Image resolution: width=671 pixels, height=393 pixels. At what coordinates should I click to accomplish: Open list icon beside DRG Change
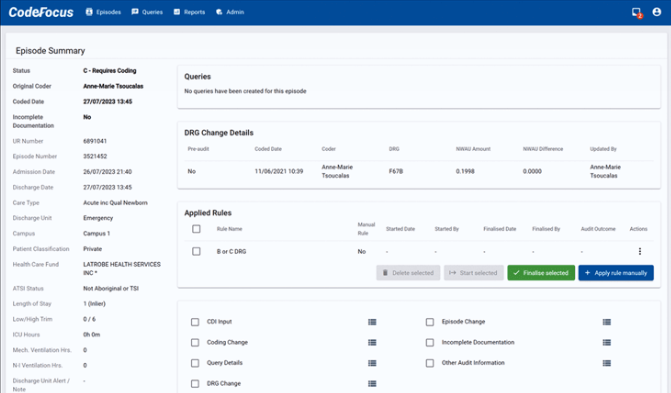pos(372,384)
